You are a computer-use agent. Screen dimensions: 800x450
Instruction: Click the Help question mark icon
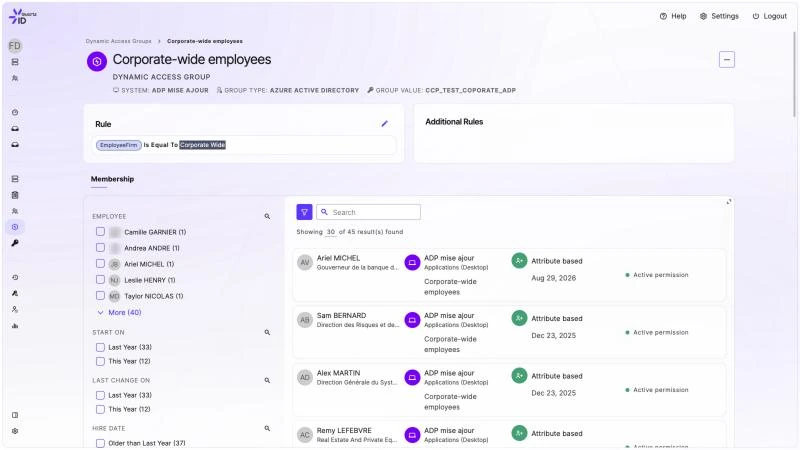tap(663, 16)
